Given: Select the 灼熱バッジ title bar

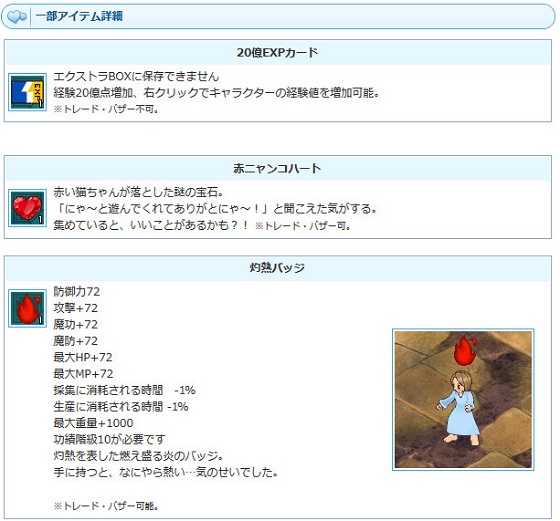Looking at the screenshot, I should point(278,268).
